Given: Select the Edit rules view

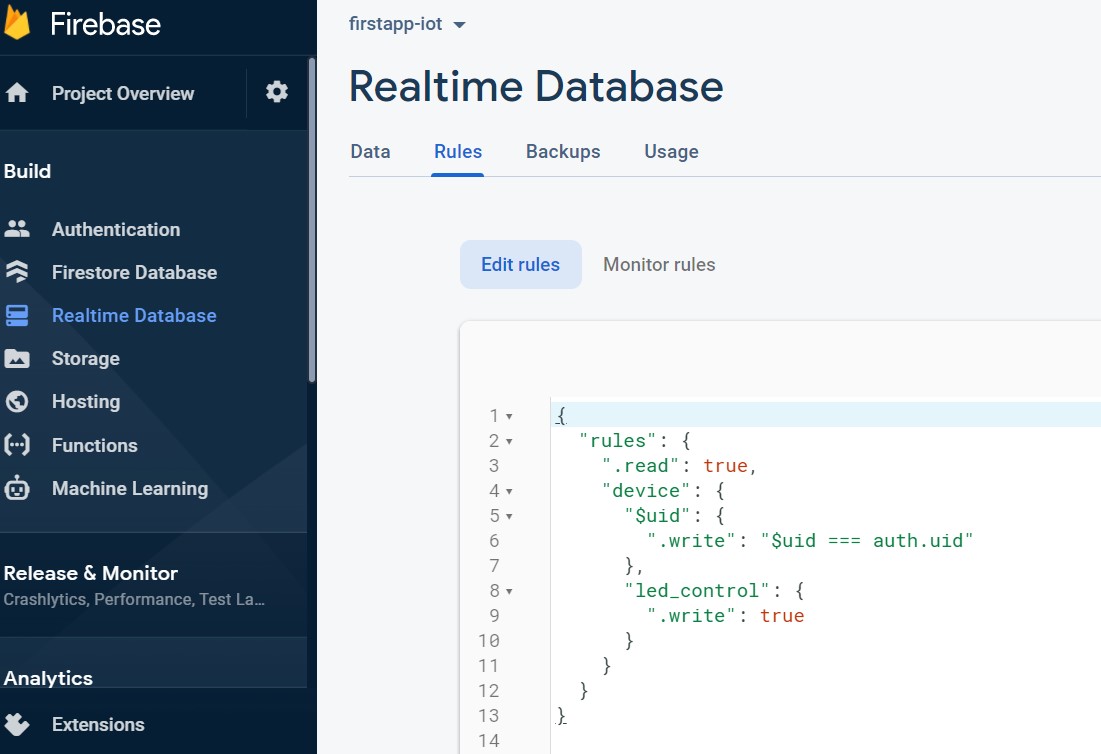Looking at the screenshot, I should pos(520,265).
